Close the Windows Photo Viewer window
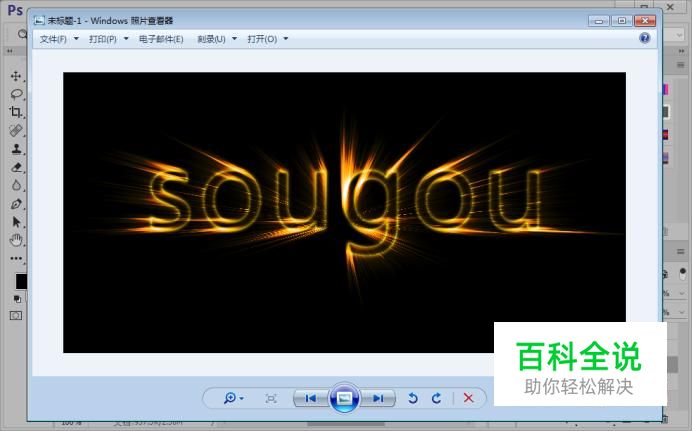This screenshot has height=431, width=692. click(x=645, y=21)
